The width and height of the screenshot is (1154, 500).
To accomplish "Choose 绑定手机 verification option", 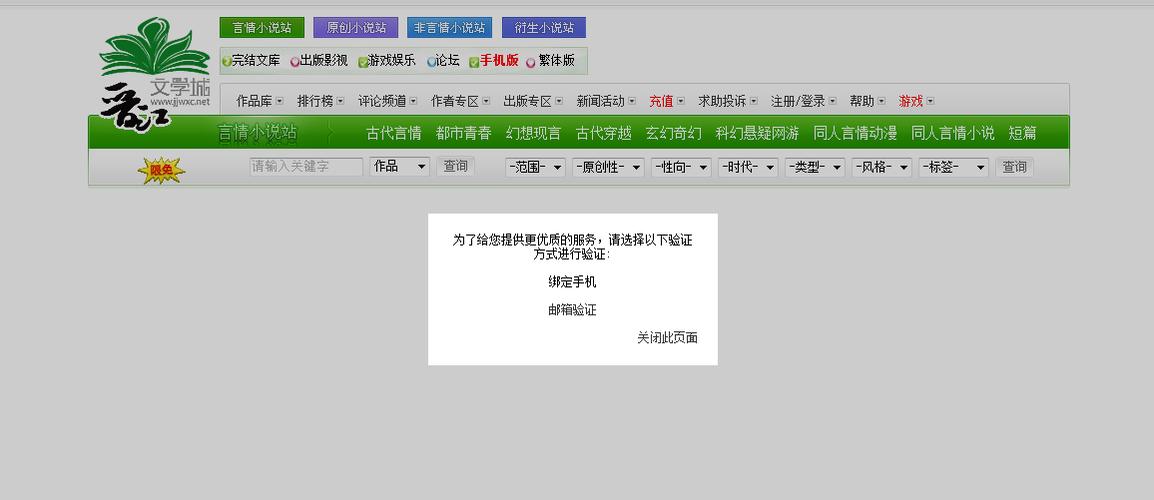I will (573, 282).
